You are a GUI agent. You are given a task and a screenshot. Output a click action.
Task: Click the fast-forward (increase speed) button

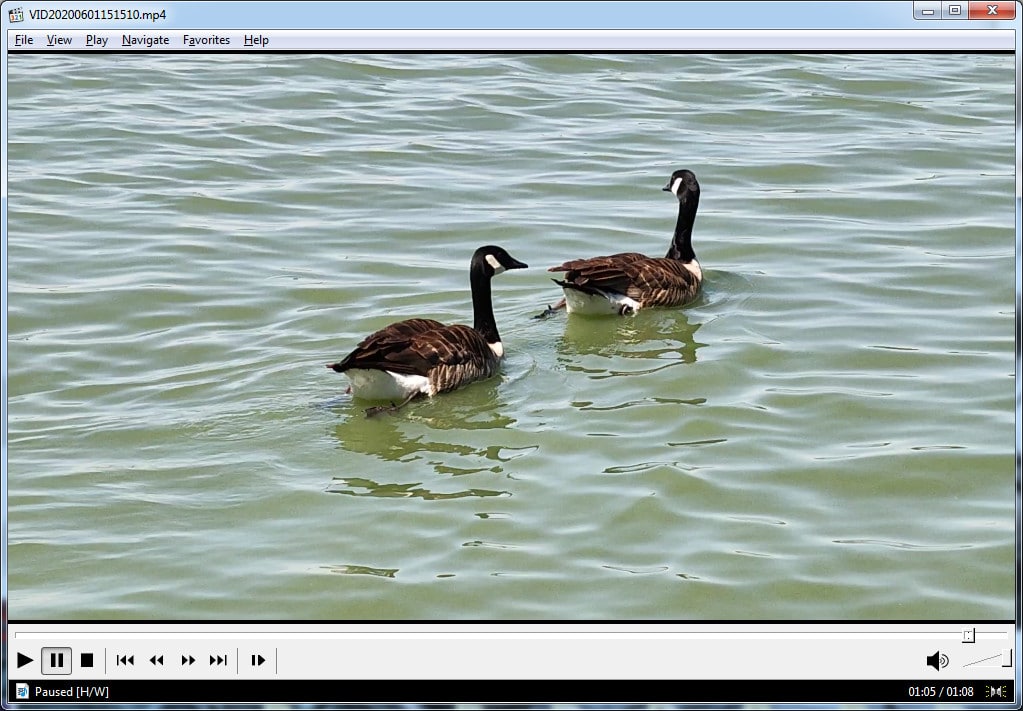tap(187, 660)
